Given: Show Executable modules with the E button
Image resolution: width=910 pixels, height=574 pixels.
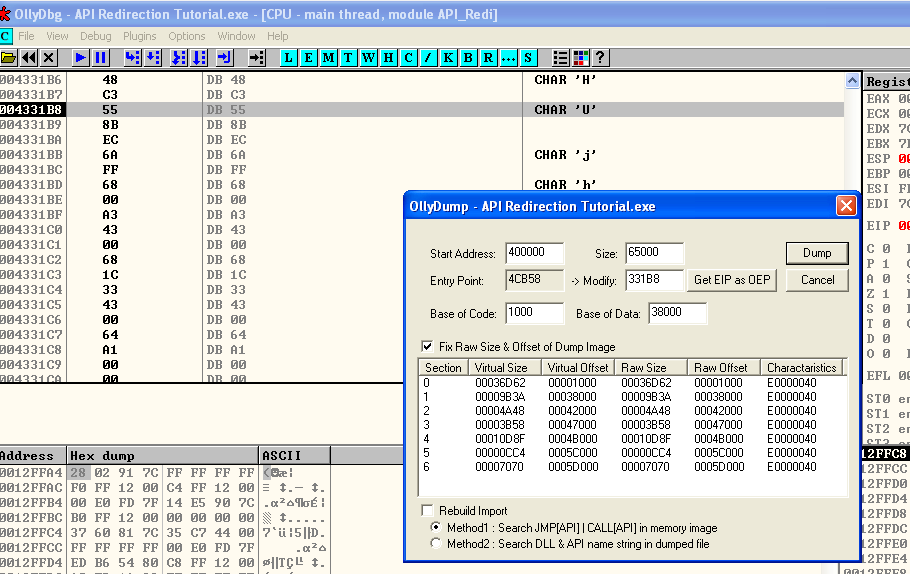Looking at the screenshot, I should pos(308,57).
